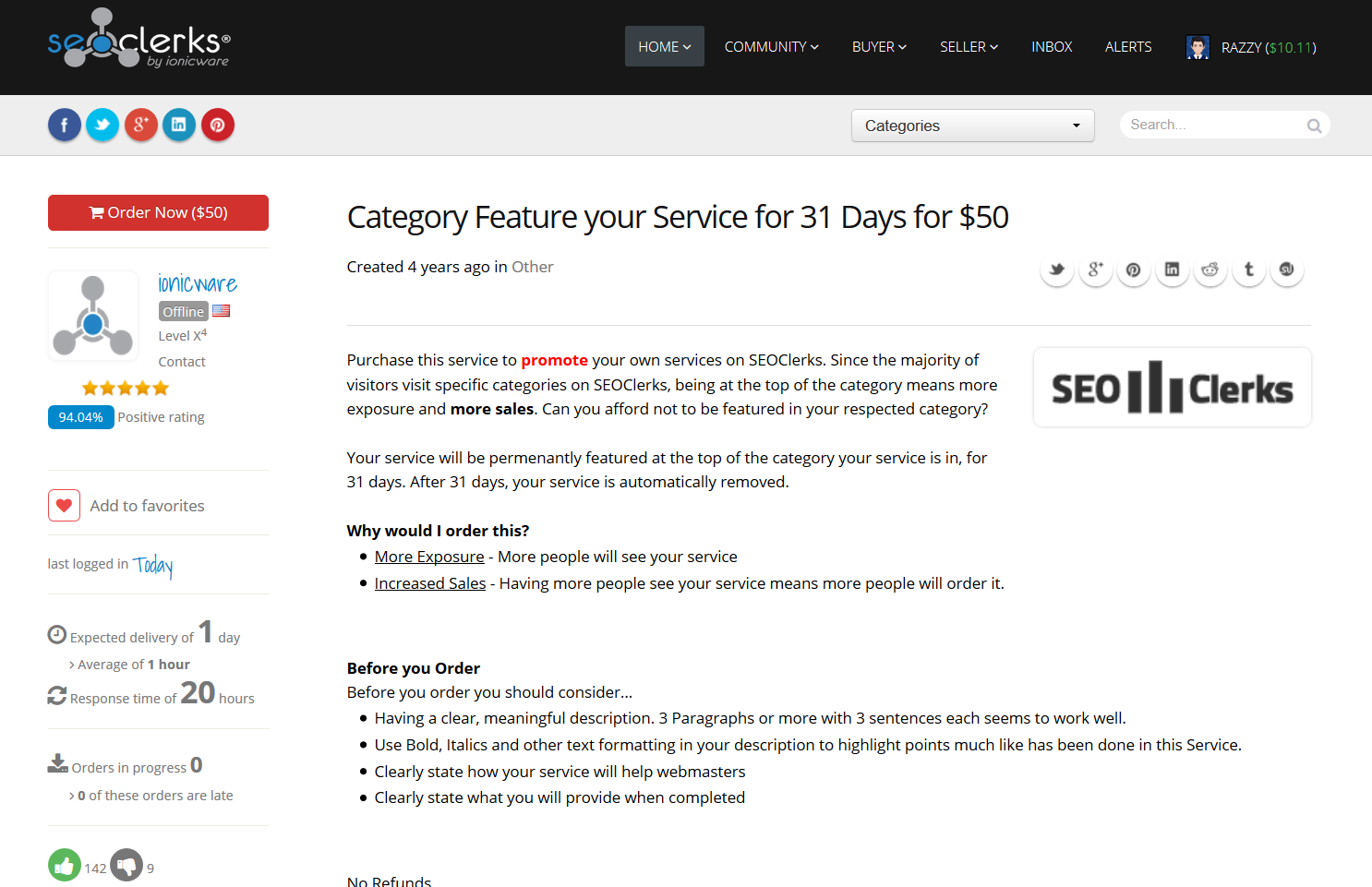
Task: Click the RAZZY user avatar picture
Action: click(1197, 47)
